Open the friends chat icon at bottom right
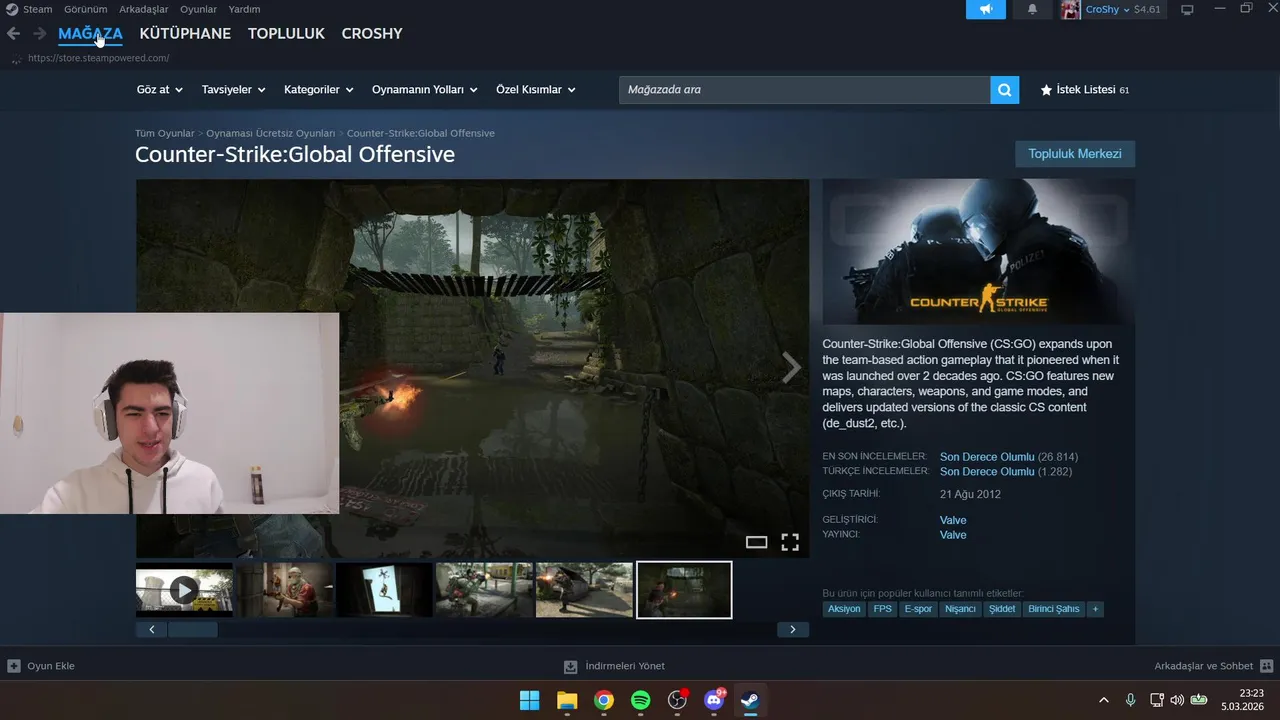 (1266, 666)
